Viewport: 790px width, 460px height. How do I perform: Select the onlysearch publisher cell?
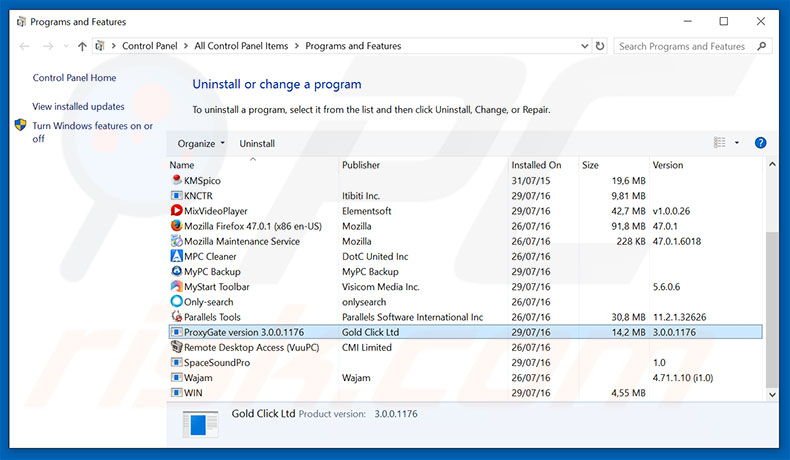pyautogui.click(x=364, y=301)
